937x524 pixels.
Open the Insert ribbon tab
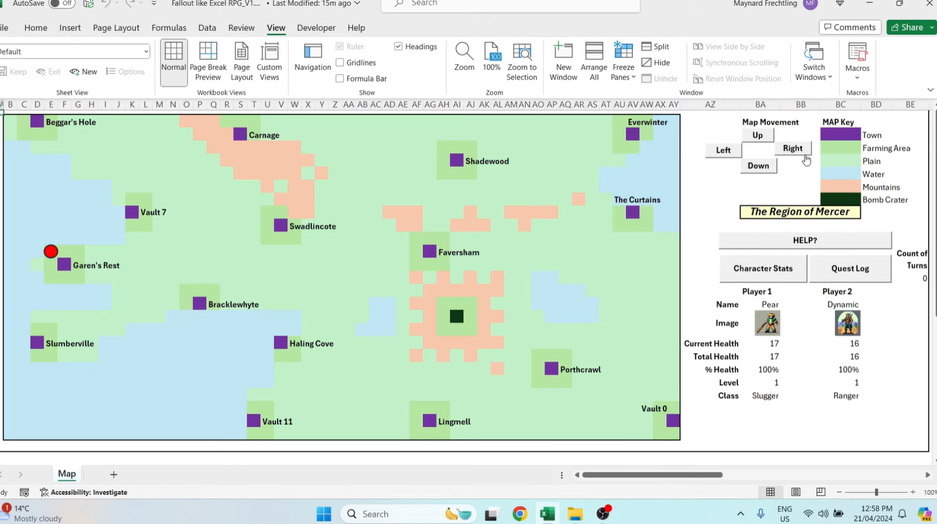70,27
